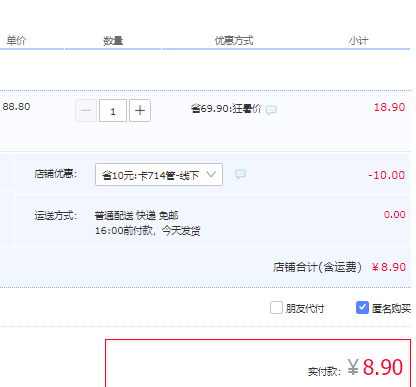Click the 匿名购买 label text
The height and width of the screenshot is (387, 416).
point(391,309)
